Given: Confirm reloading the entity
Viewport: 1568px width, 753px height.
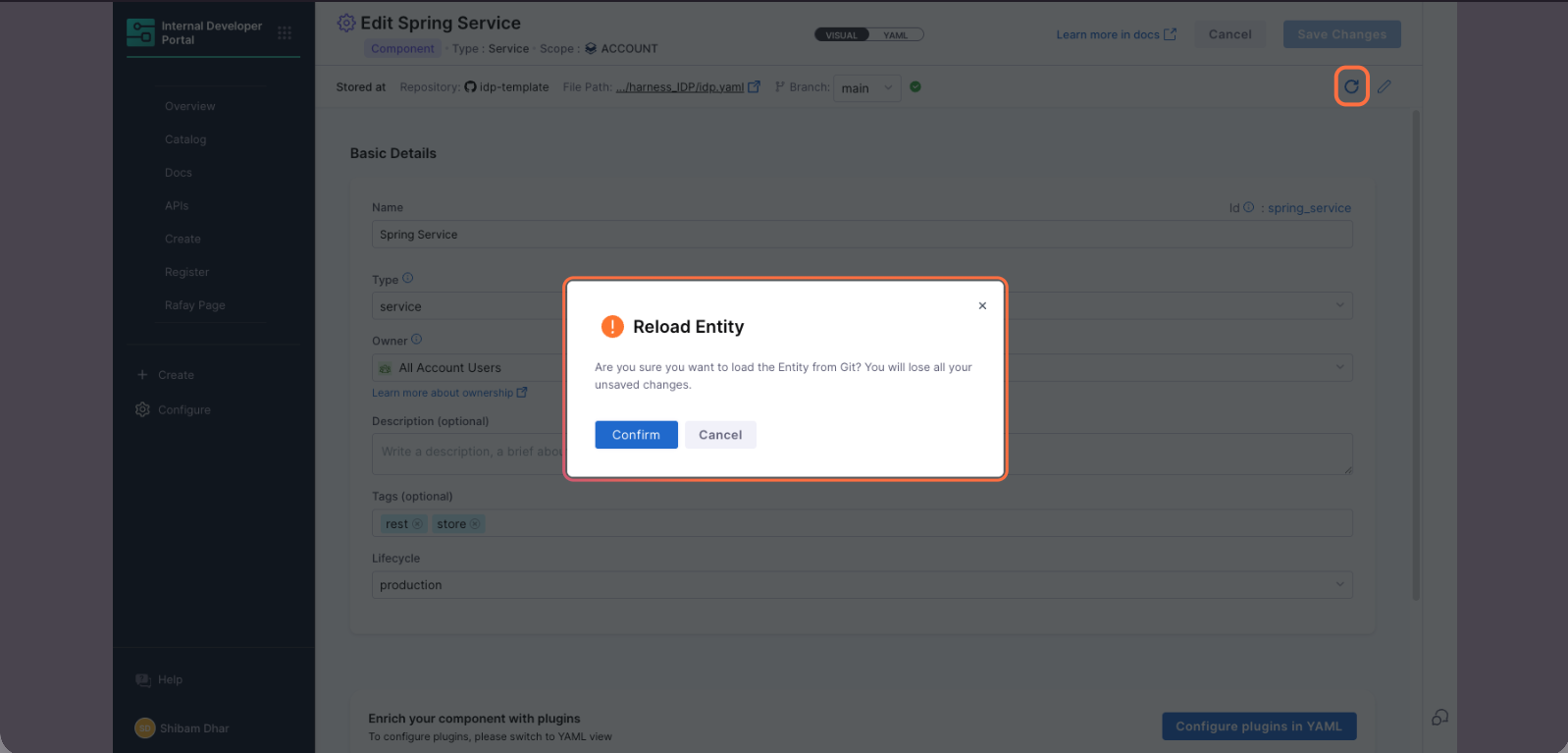Looking at the screenshot, I should (x=636, y=435).
